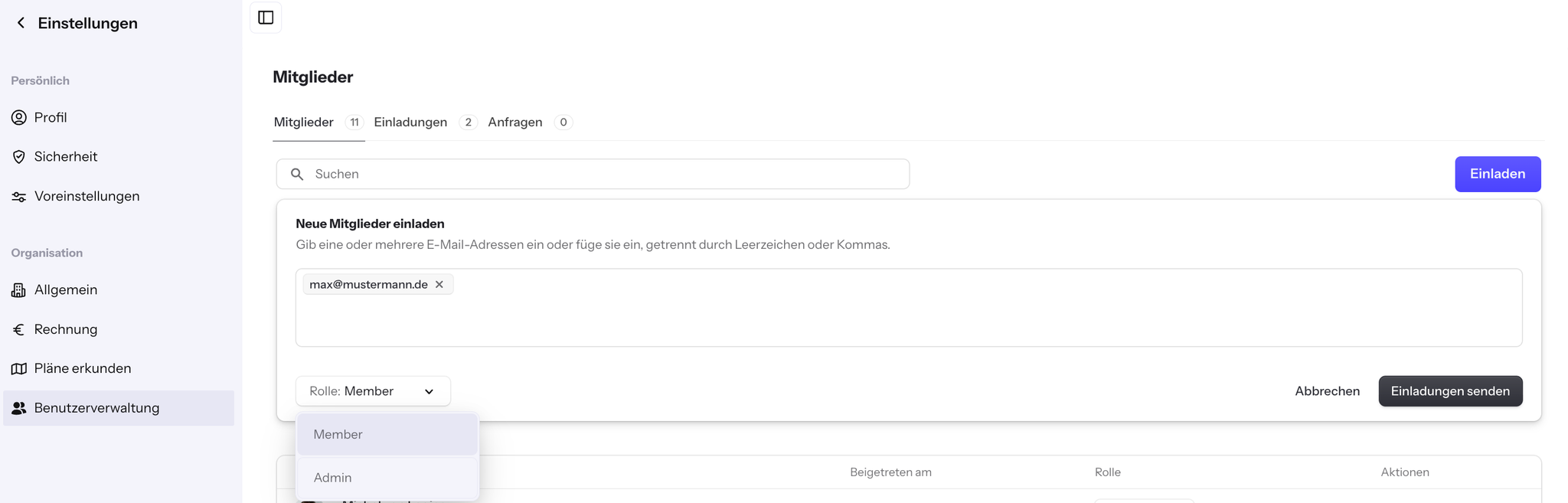The width and height of the screenshot is (1568, 503).
Task: Open Pläne erkunden in the sidebar
Action: coord(119,369)
